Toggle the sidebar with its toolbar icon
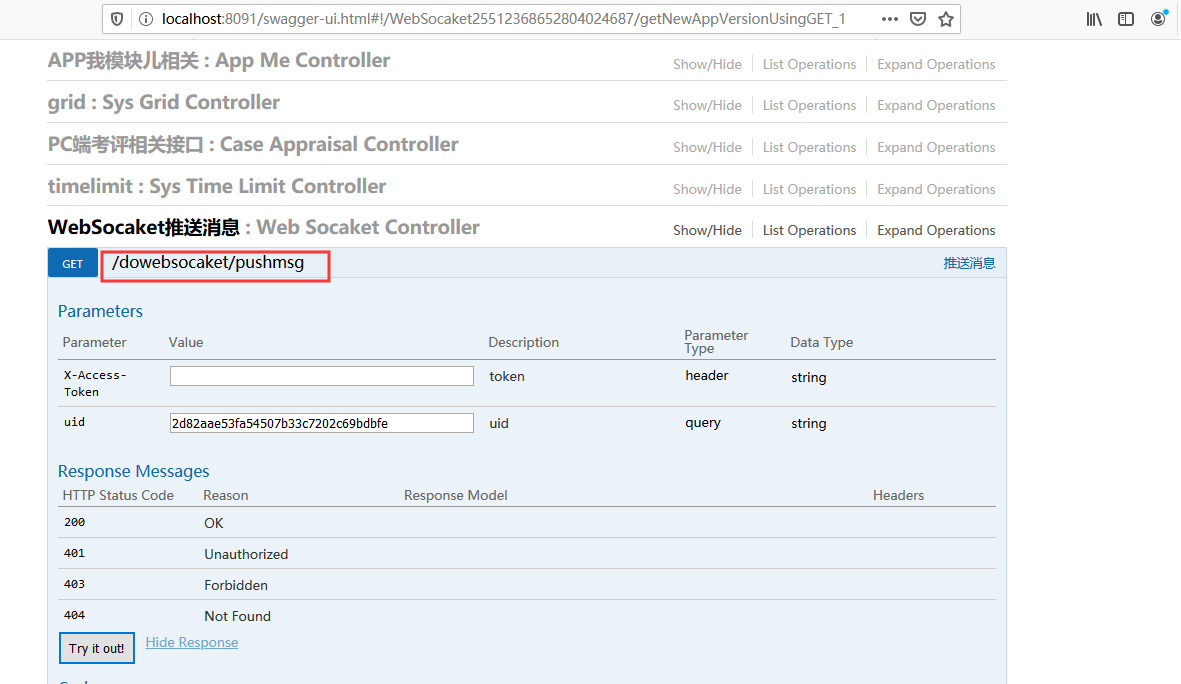Viewport: 1181px width, 684px height. (1125, 18)
